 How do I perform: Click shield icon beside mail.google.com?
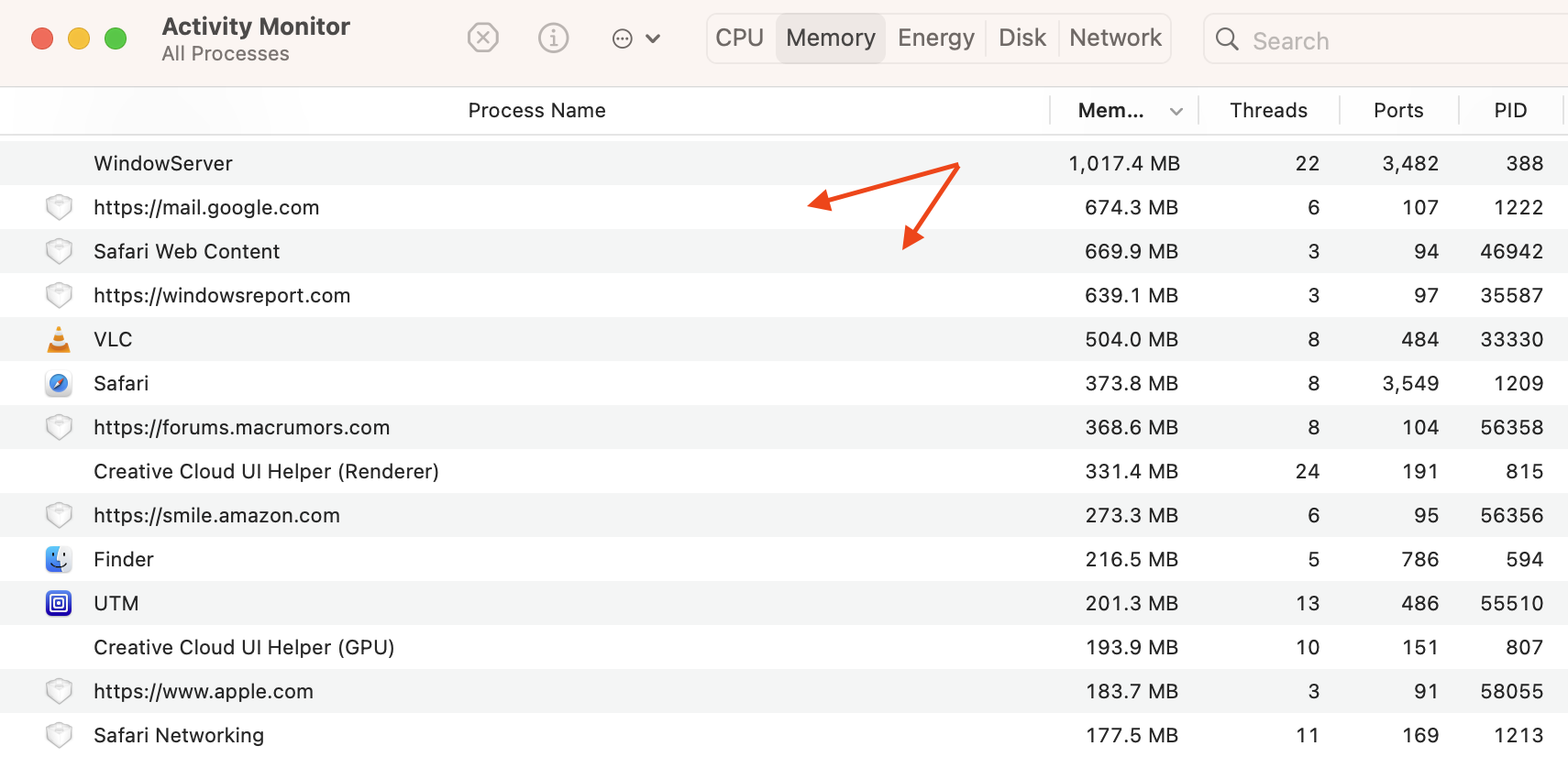(x=59, y=207)
